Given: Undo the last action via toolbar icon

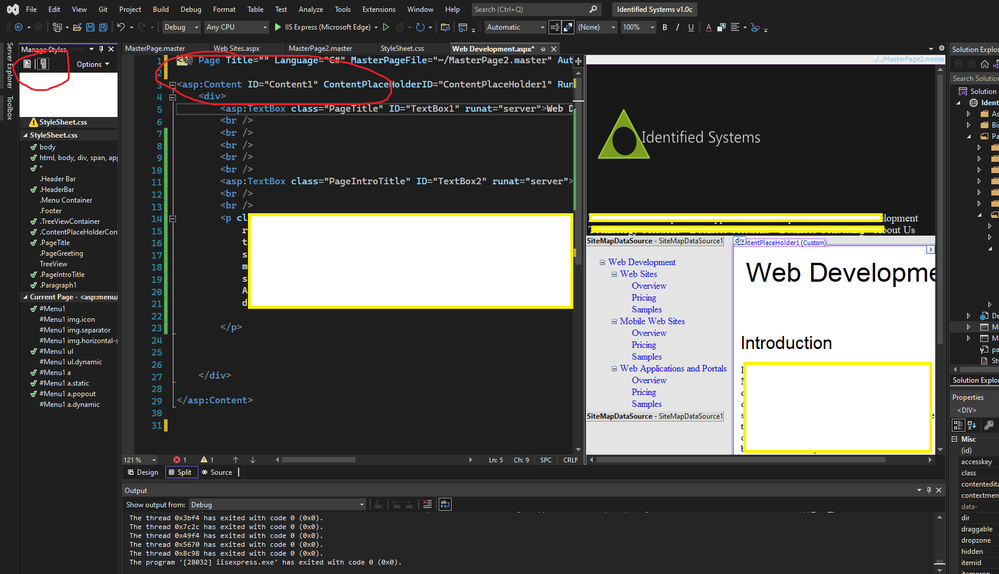Looking at the screenshot, I should (120, 27).
